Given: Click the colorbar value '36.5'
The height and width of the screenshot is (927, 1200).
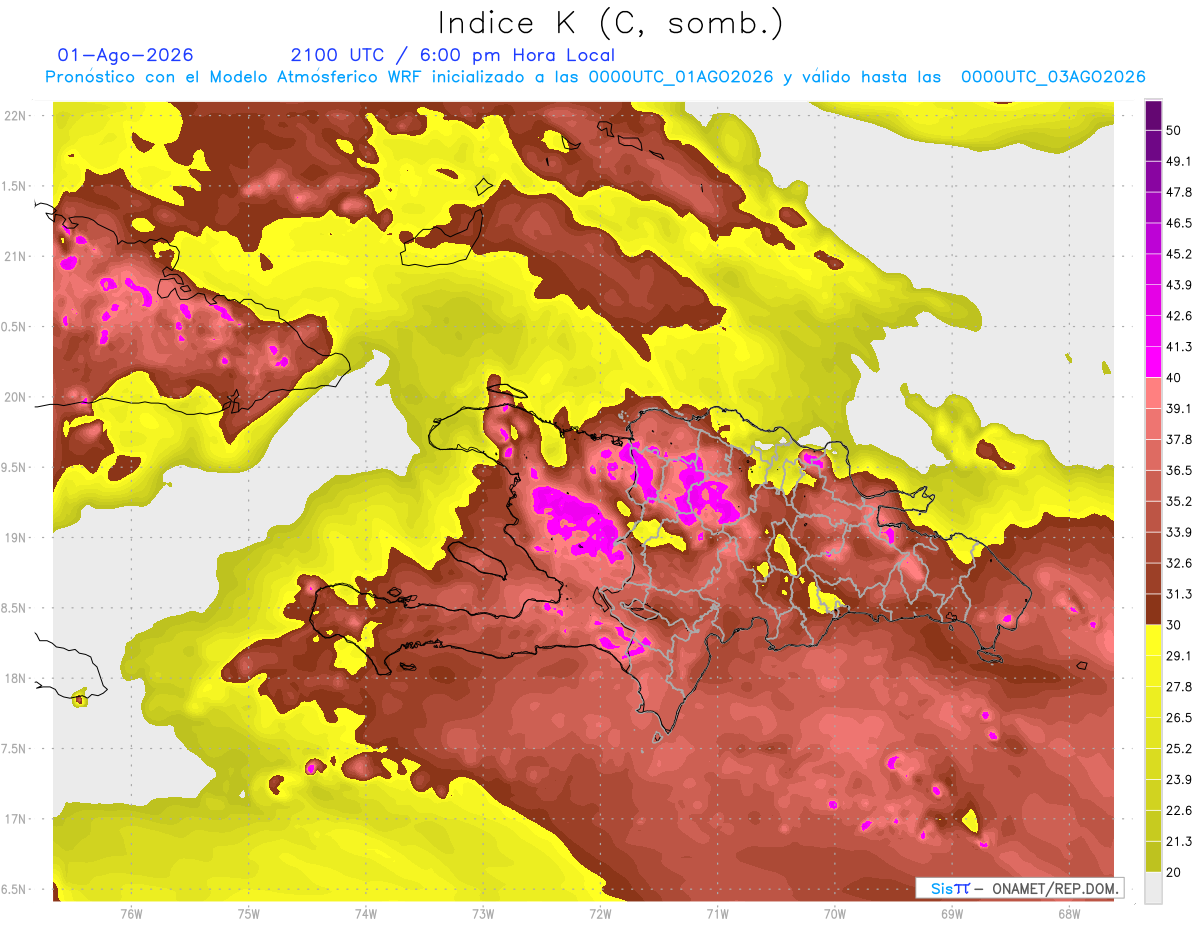Looking at the screenshot, I should [1178, 470].
